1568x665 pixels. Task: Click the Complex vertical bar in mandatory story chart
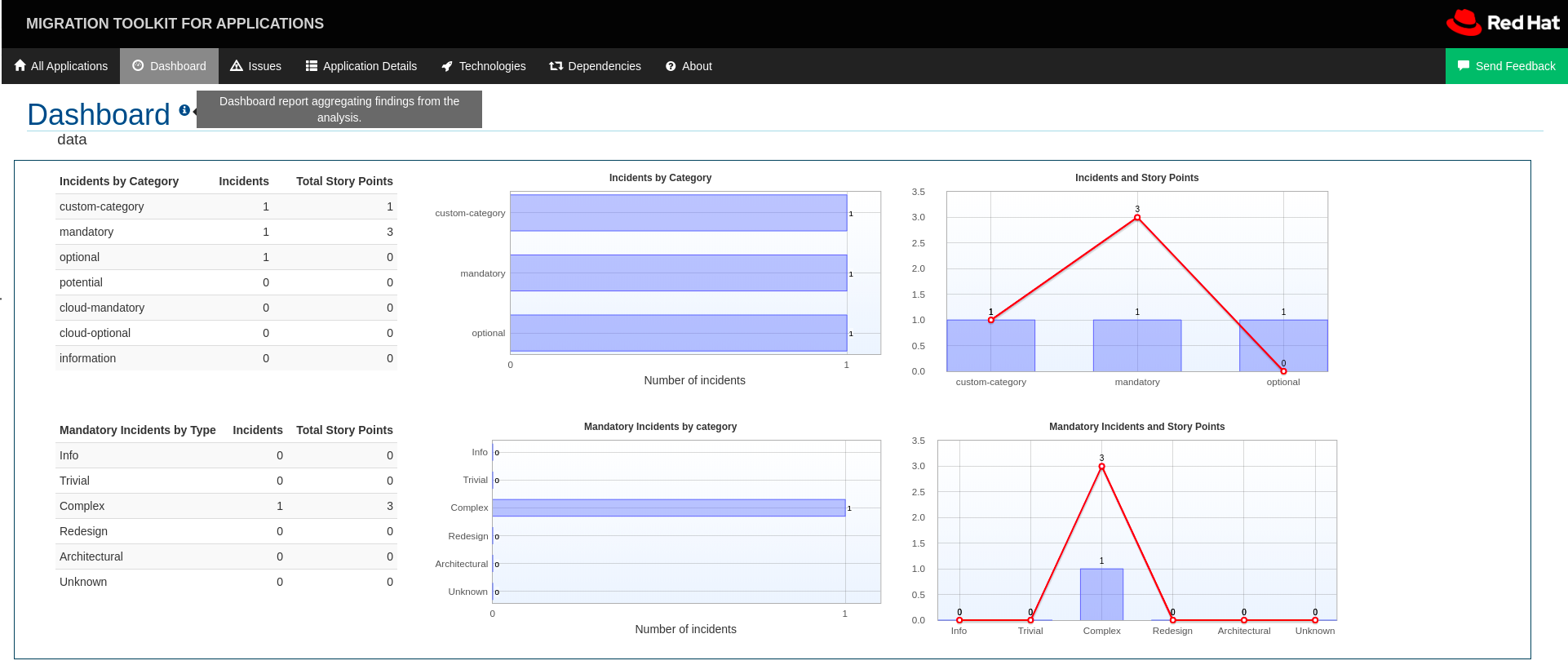1102,595
